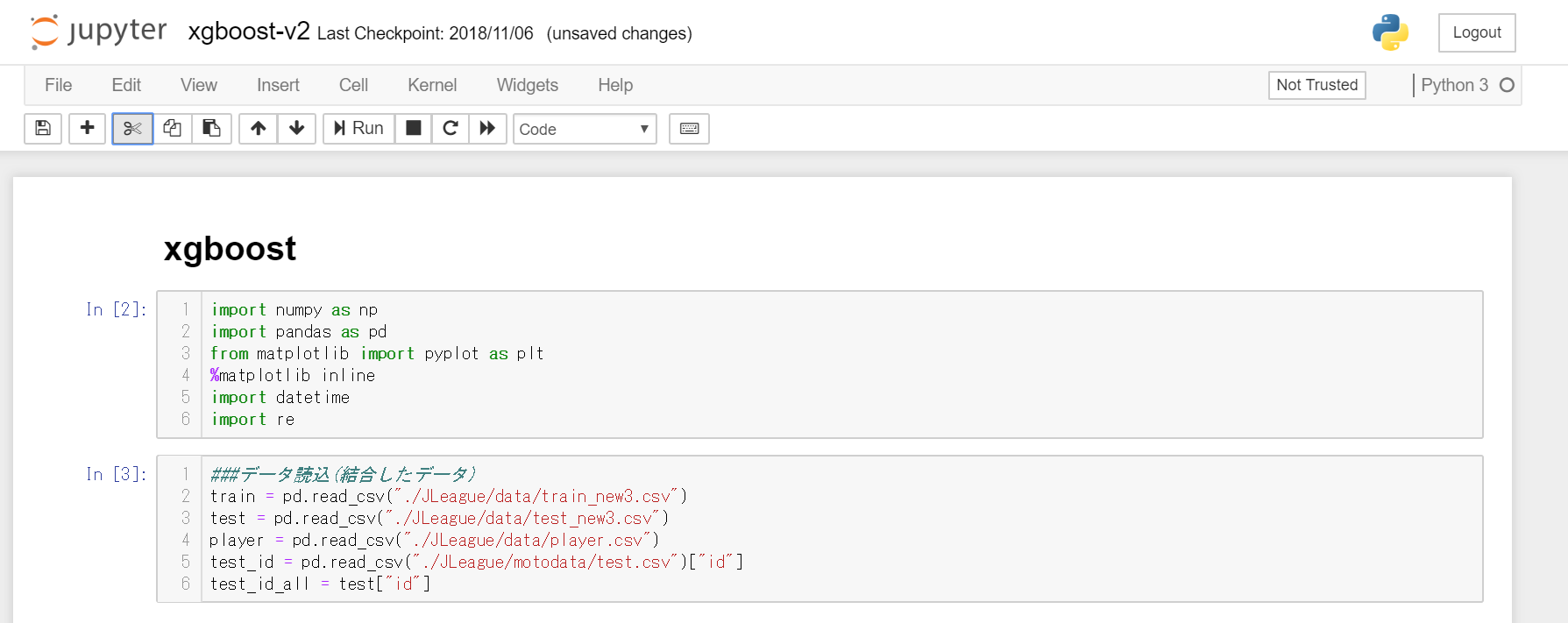Click 'import numpy as np' code line

point(294,310)
